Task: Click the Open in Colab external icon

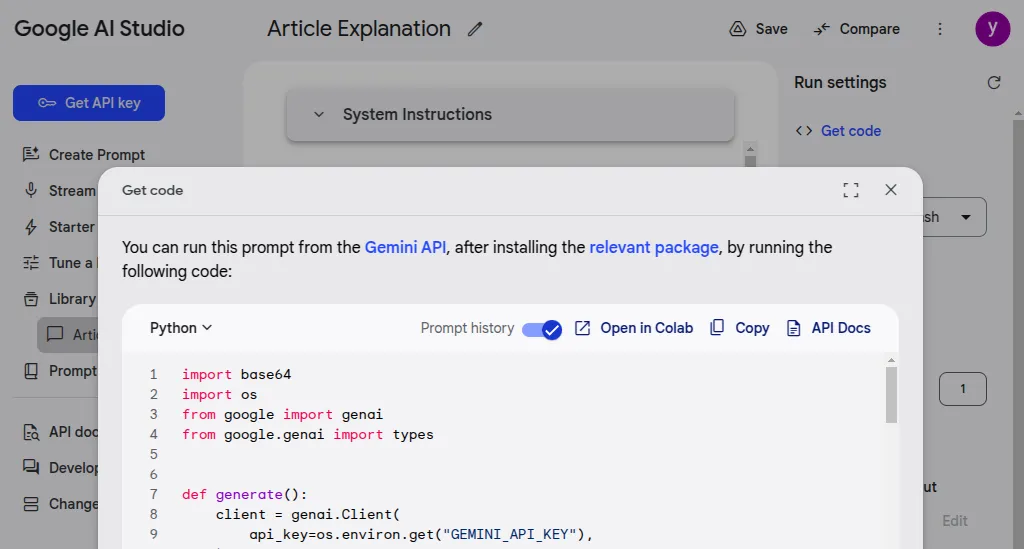Action: pos(582,328)
